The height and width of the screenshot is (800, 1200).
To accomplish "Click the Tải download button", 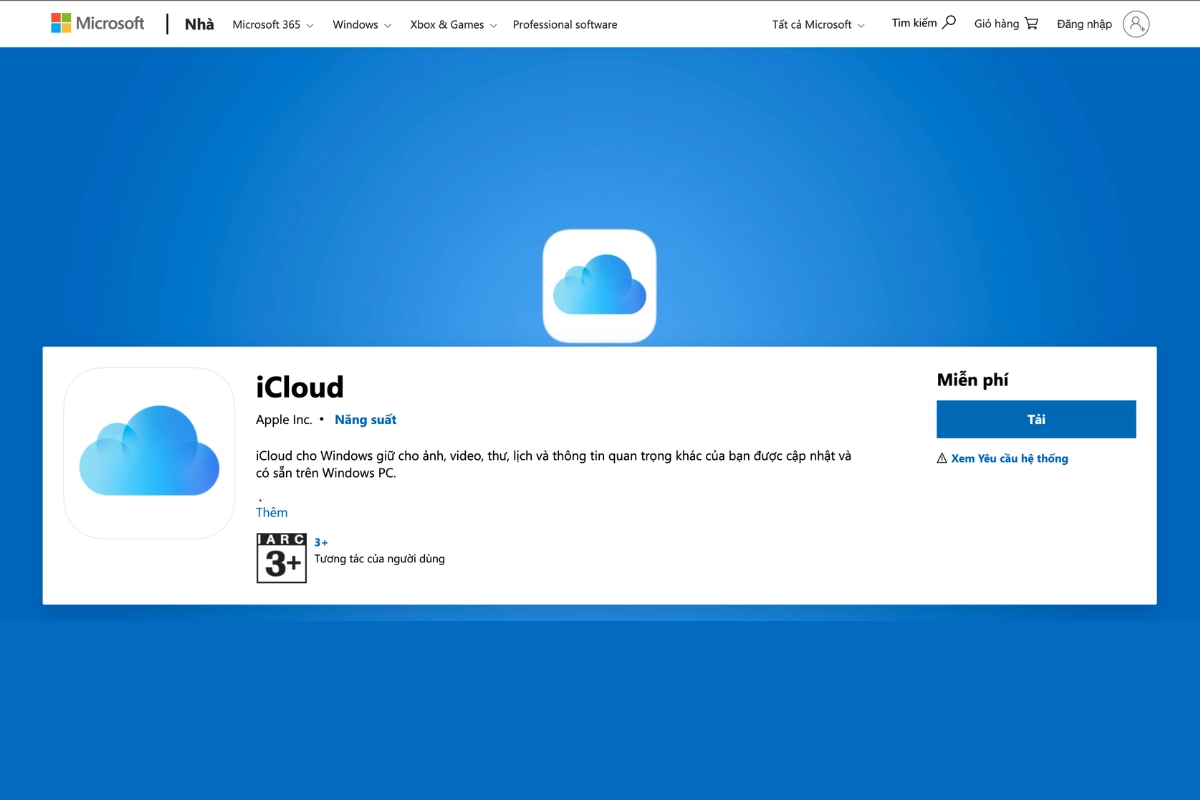I will click(x=1035, y=419).
